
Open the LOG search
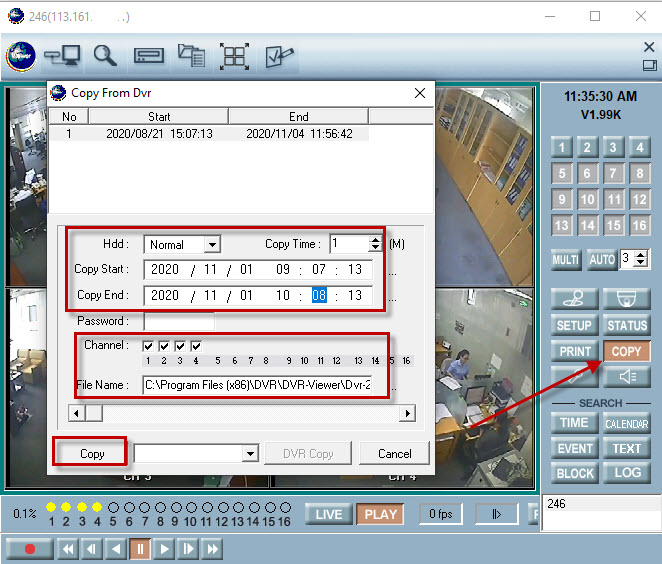627,473
